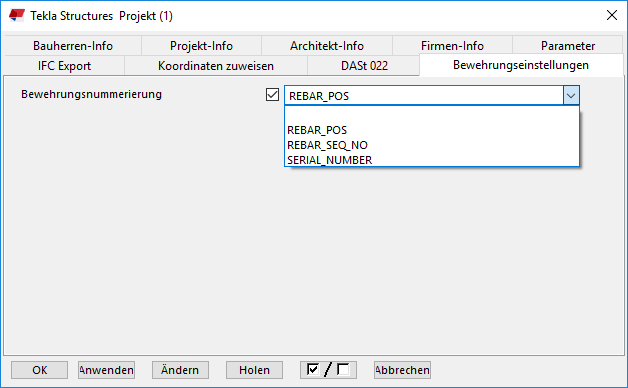Switch to the Bauherren-Info tab
The width and height of the screenshot is (628, 388).
click(x=73, y=46)
